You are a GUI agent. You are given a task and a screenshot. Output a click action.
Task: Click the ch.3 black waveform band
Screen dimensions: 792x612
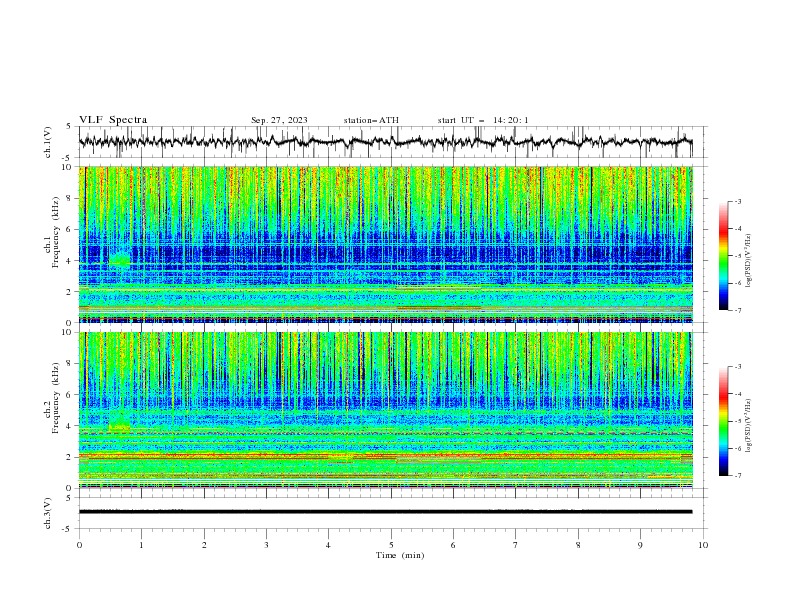pos(385,512)
